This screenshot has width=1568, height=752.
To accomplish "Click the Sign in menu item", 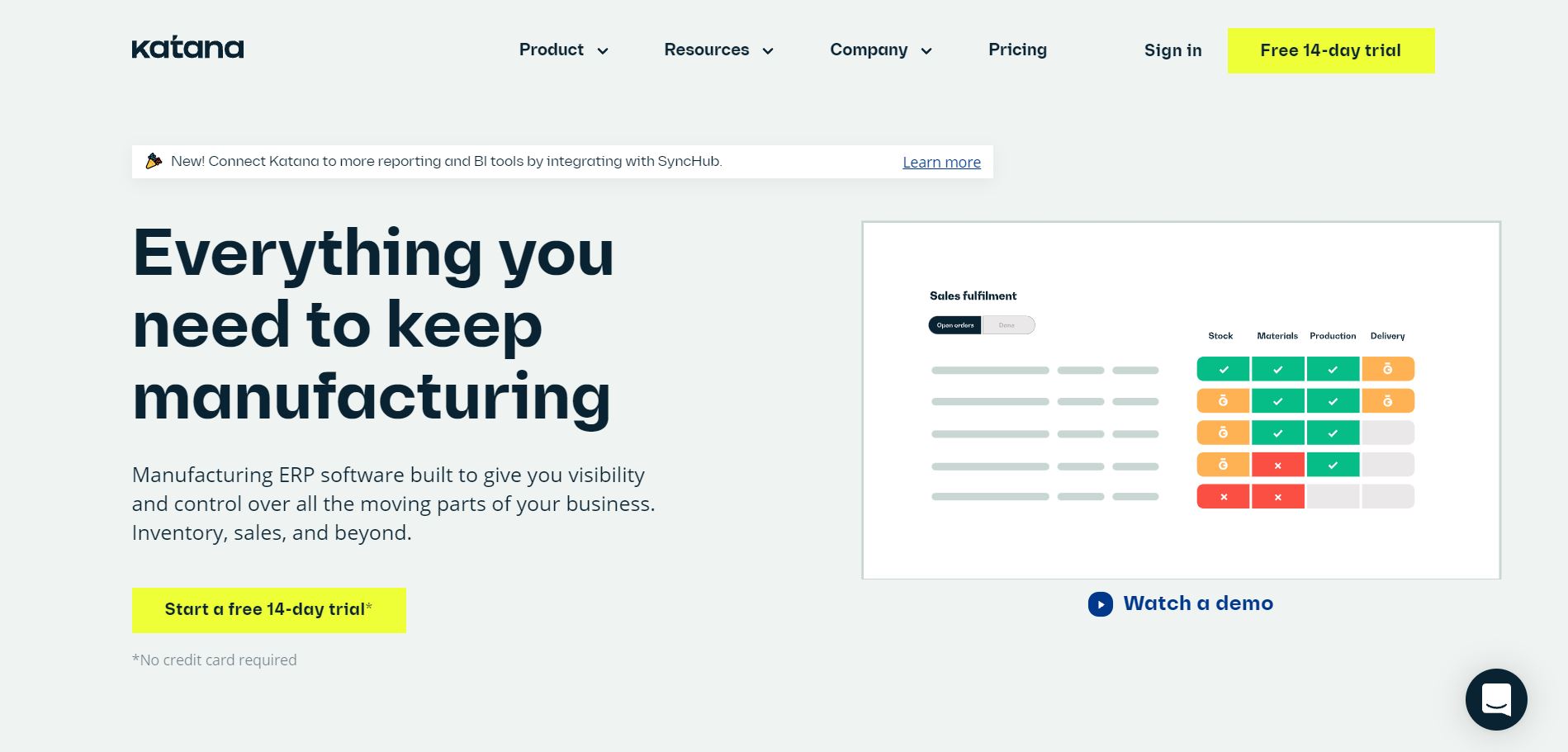I will pyautogui.click(x=1172, y=50).
